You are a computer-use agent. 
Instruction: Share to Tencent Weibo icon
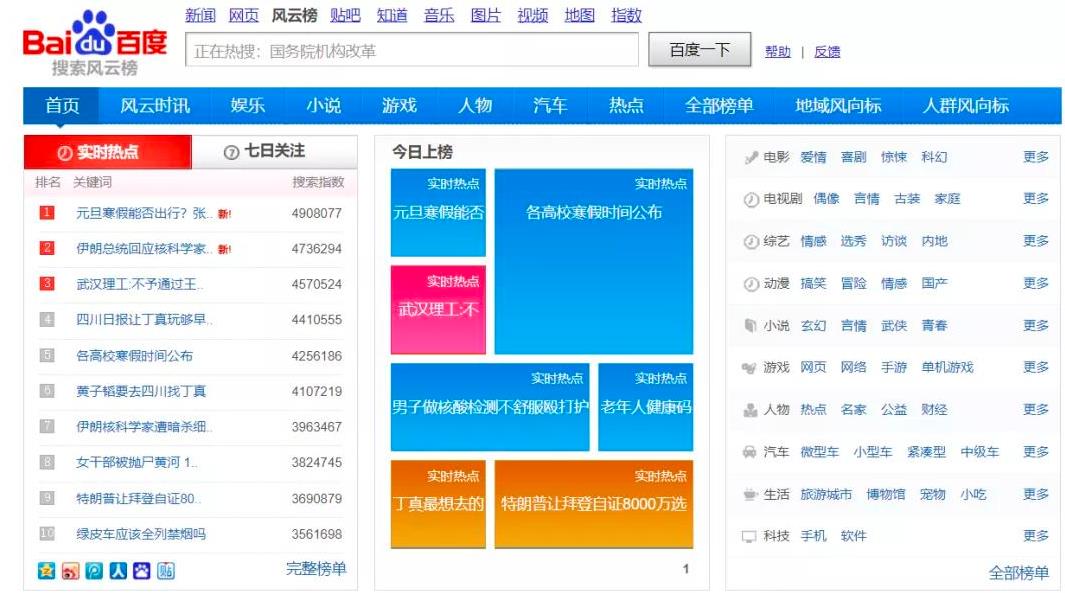pyautogui.click(x=94, y=571)
